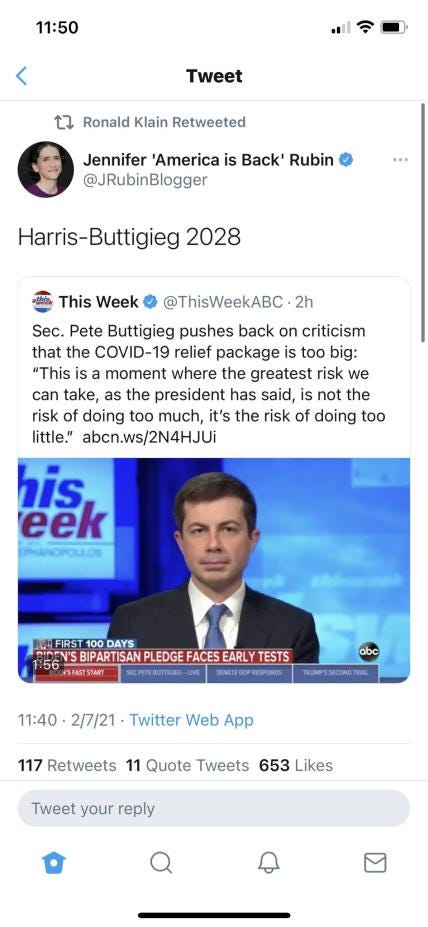Click the blue verified badge beside Rubin
Screen dimensions: 428x927
(x=346, y=160)
